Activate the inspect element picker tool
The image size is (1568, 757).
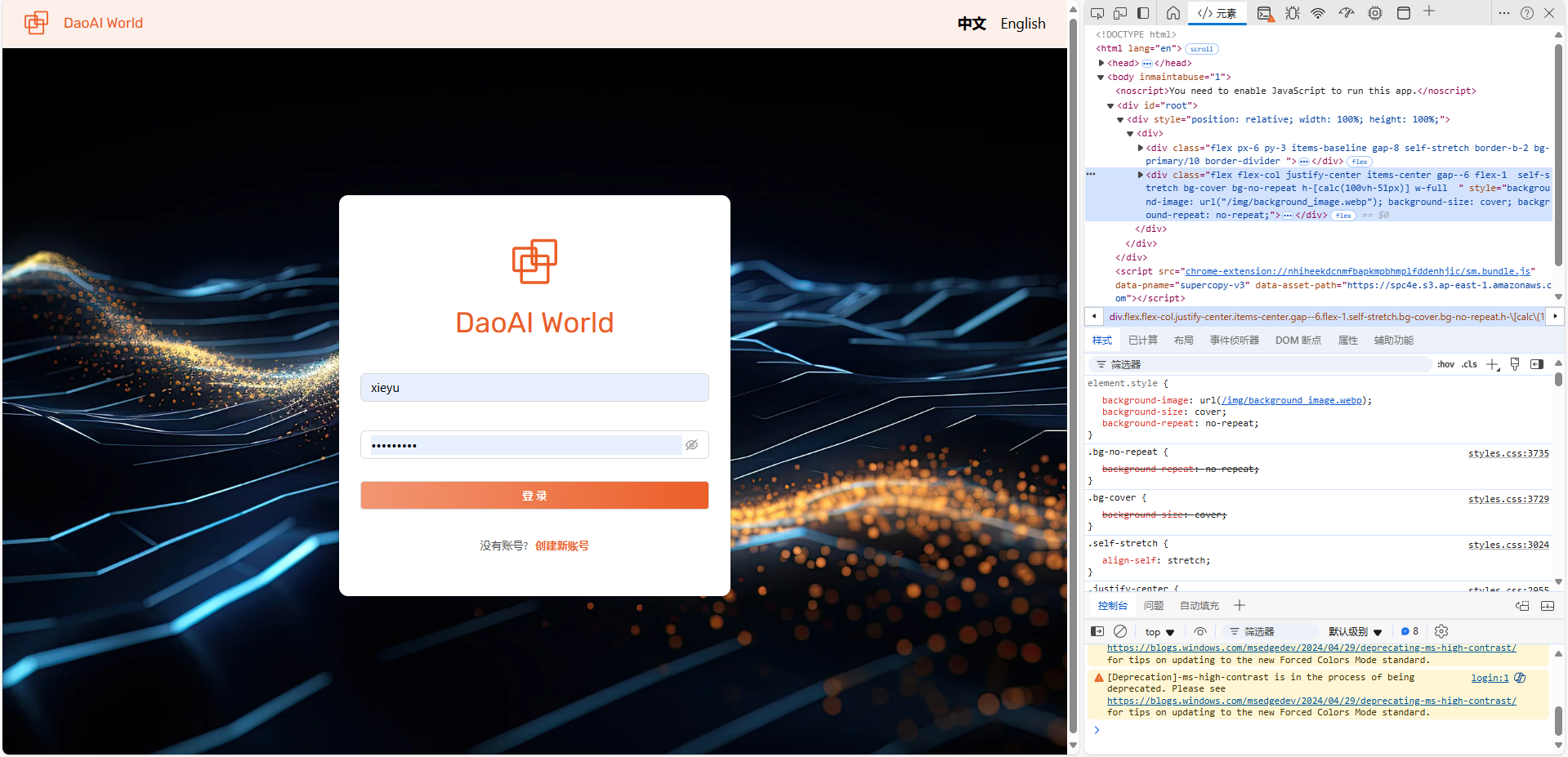[x=1097, y=13]
